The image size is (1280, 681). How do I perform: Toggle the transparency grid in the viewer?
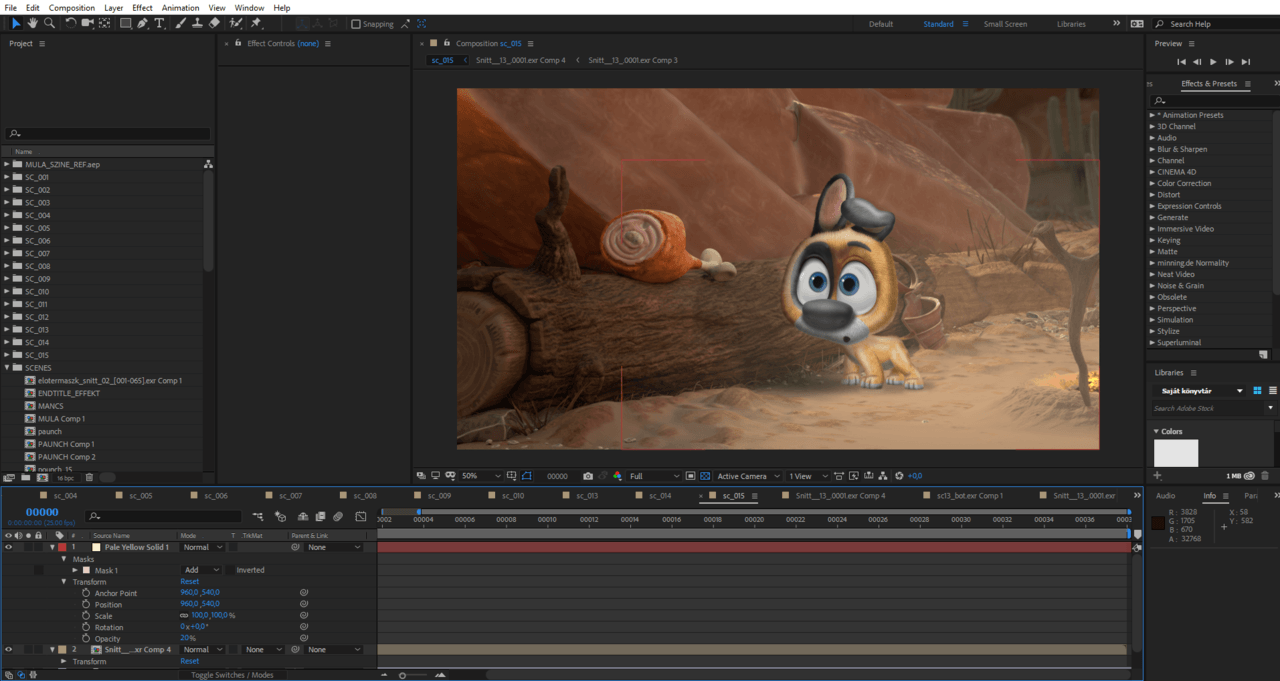click(x=705, y=476)
